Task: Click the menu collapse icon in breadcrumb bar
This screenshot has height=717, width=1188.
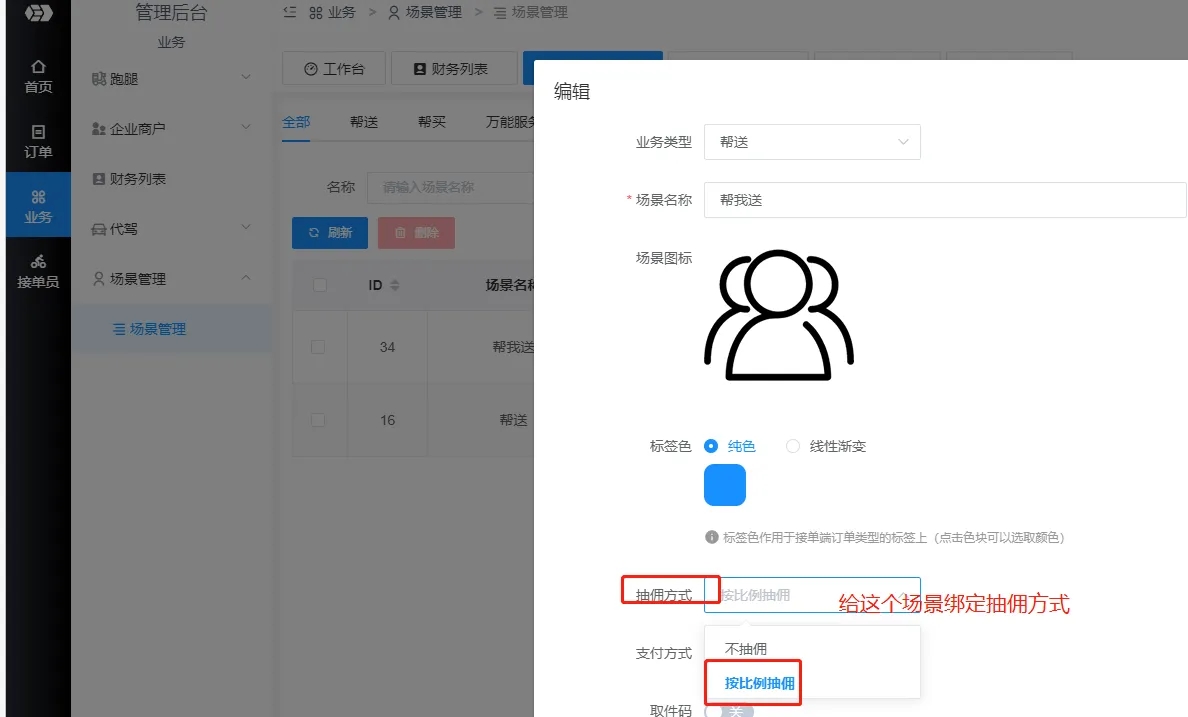Action: coord(290,12)
